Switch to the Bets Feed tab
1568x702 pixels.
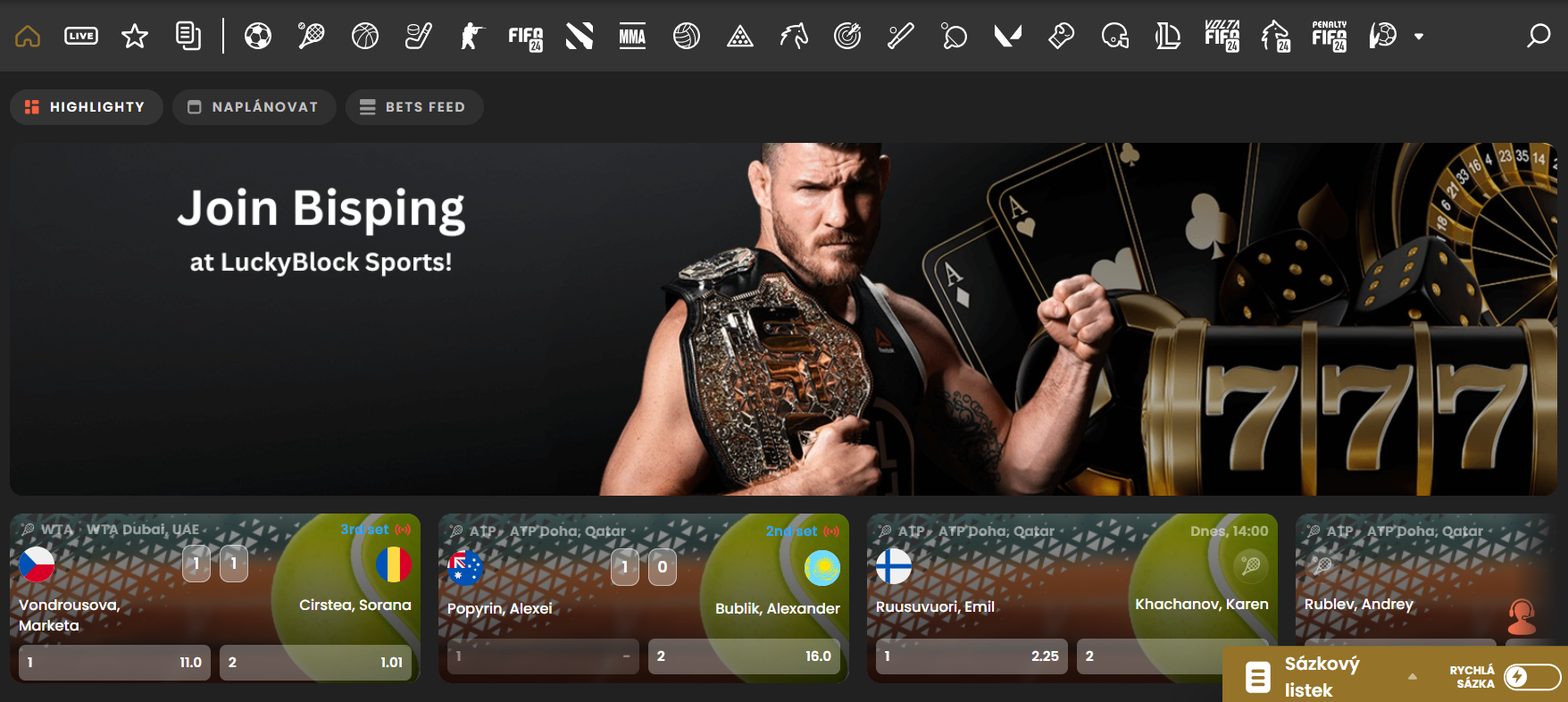(414, 107)
